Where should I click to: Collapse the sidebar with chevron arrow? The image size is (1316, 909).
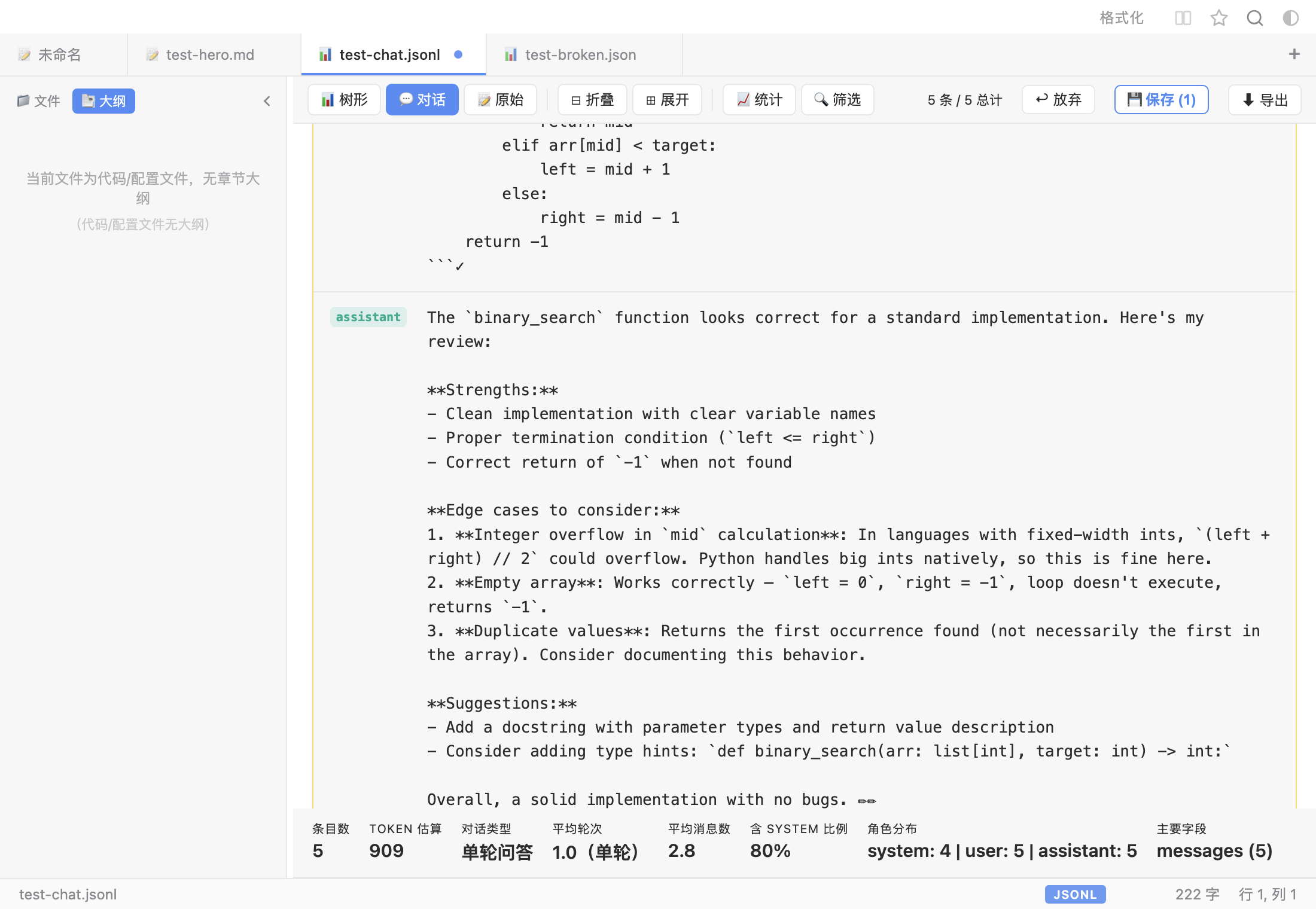coord(267,101)
